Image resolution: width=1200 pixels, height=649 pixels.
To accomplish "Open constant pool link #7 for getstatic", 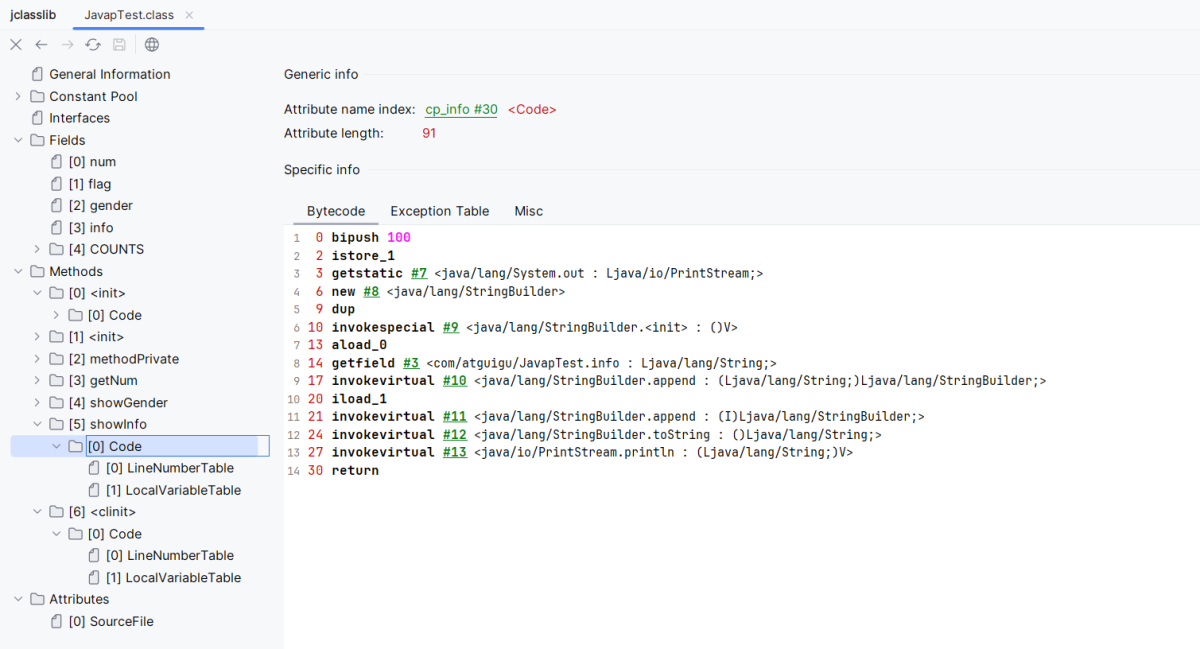I will tap(419, 274).
